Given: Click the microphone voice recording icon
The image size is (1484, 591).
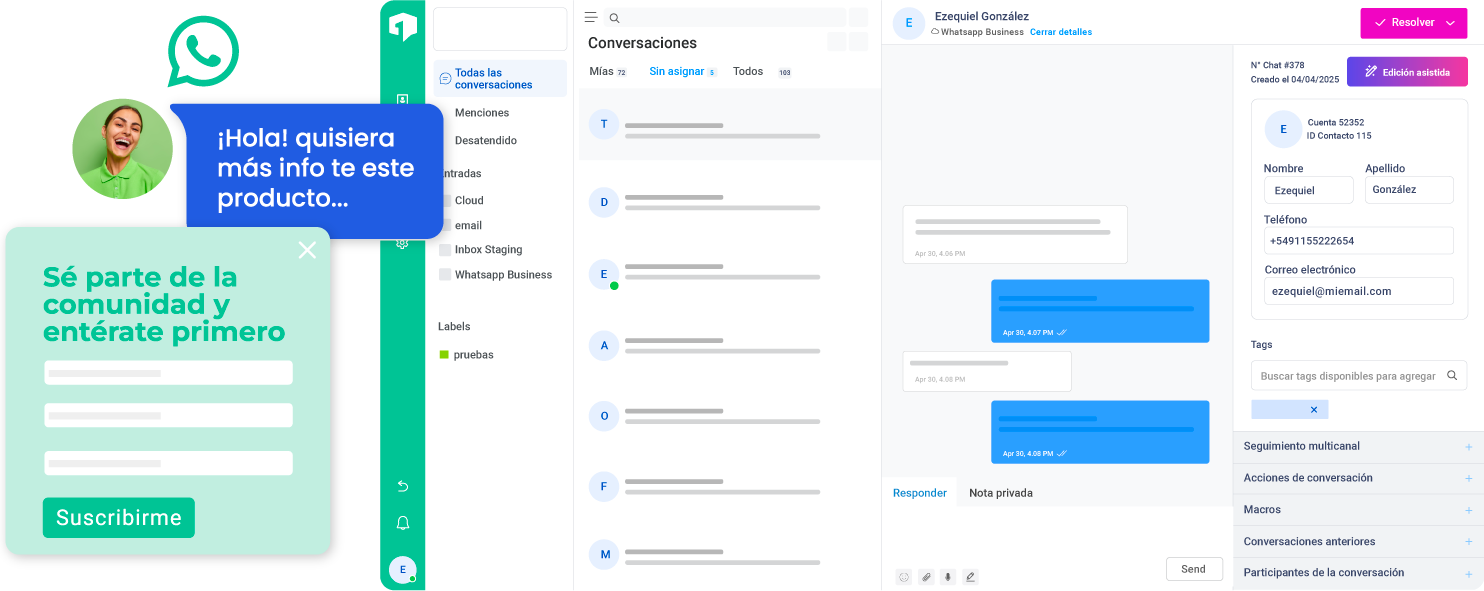Looking at the screenshot, I should click(948, 577).
